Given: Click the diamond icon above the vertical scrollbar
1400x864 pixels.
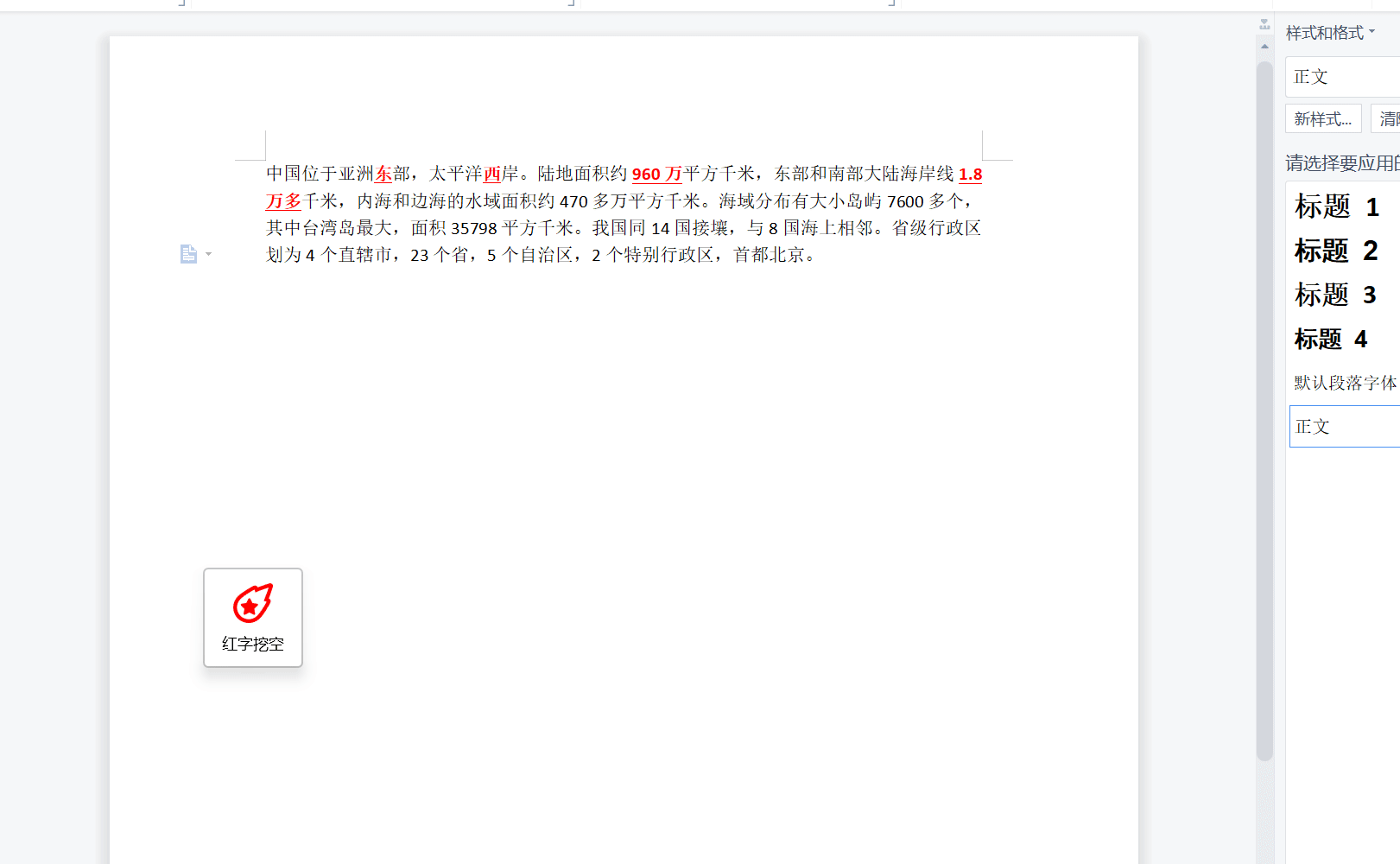Looking at the screenshot, I should (1264, 24).
